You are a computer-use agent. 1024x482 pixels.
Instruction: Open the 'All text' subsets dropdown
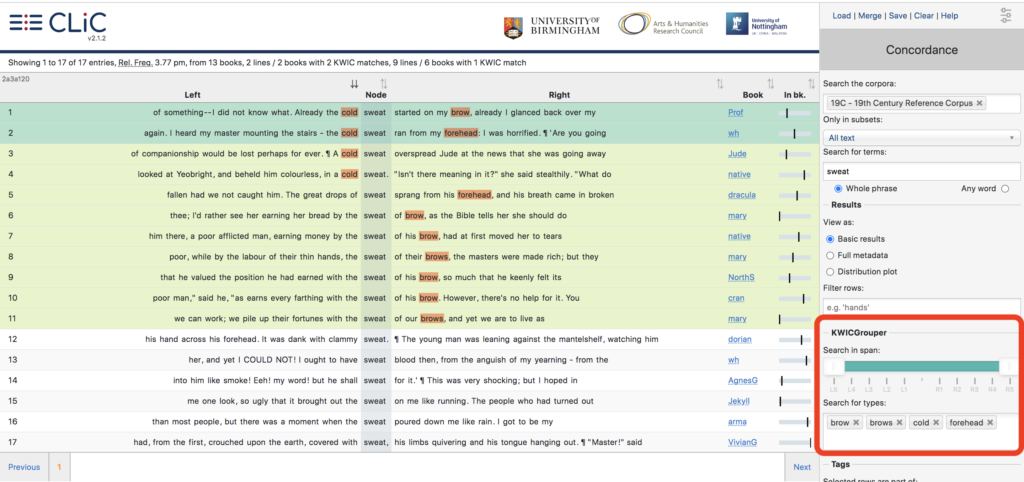(921, 137)
